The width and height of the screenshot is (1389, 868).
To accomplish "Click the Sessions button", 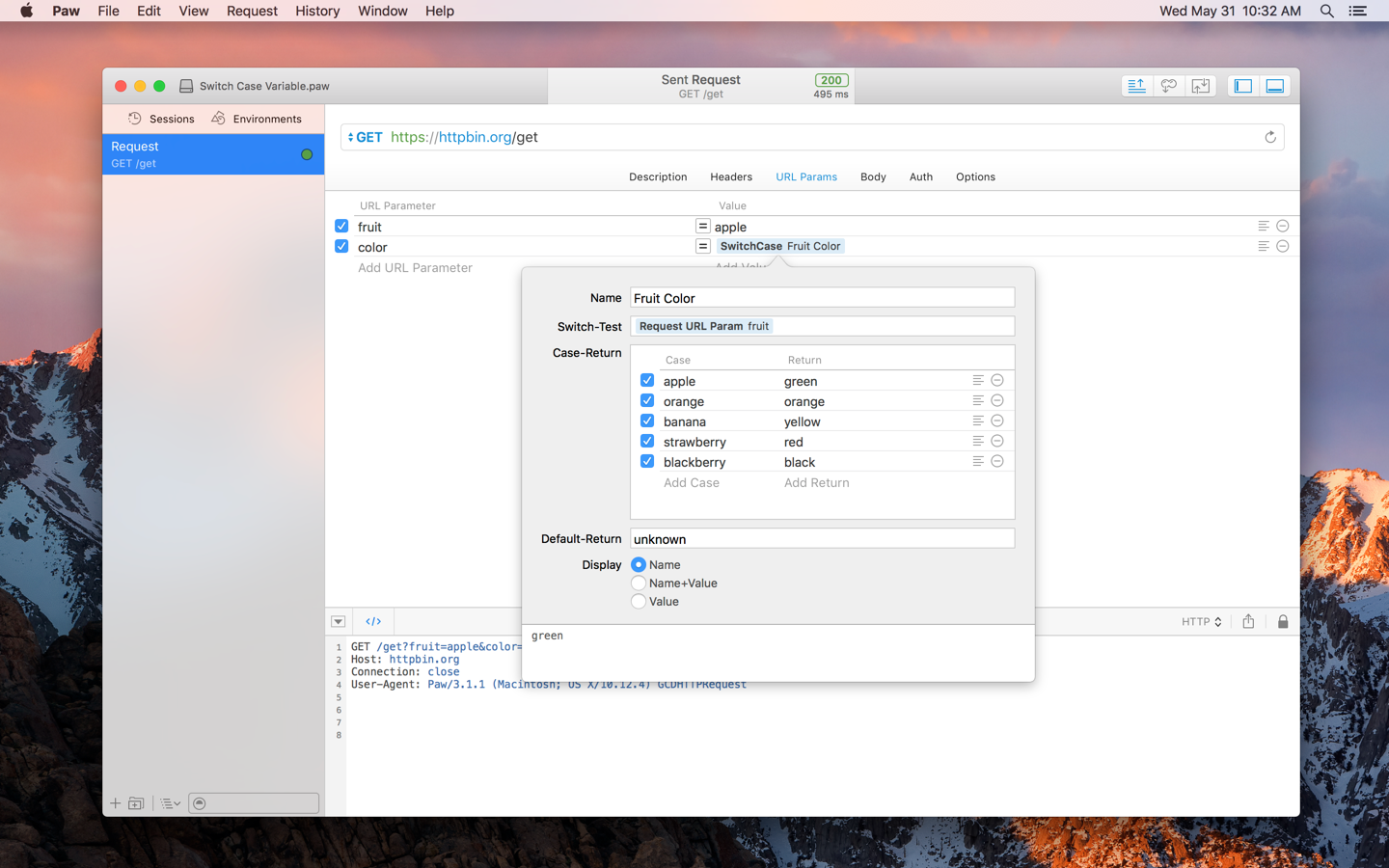I will pyautogui.click(x=161, y=119).
